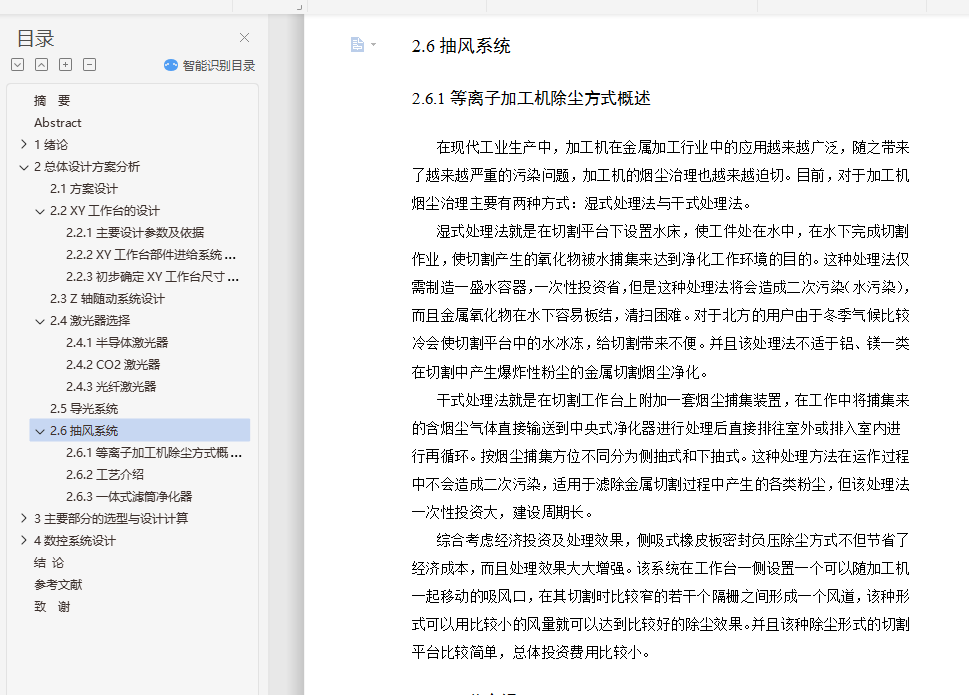Click the blue cloud icon beside 智能识别目录
This screenshot has width=969, height=695.
click(x=171, y=65)
